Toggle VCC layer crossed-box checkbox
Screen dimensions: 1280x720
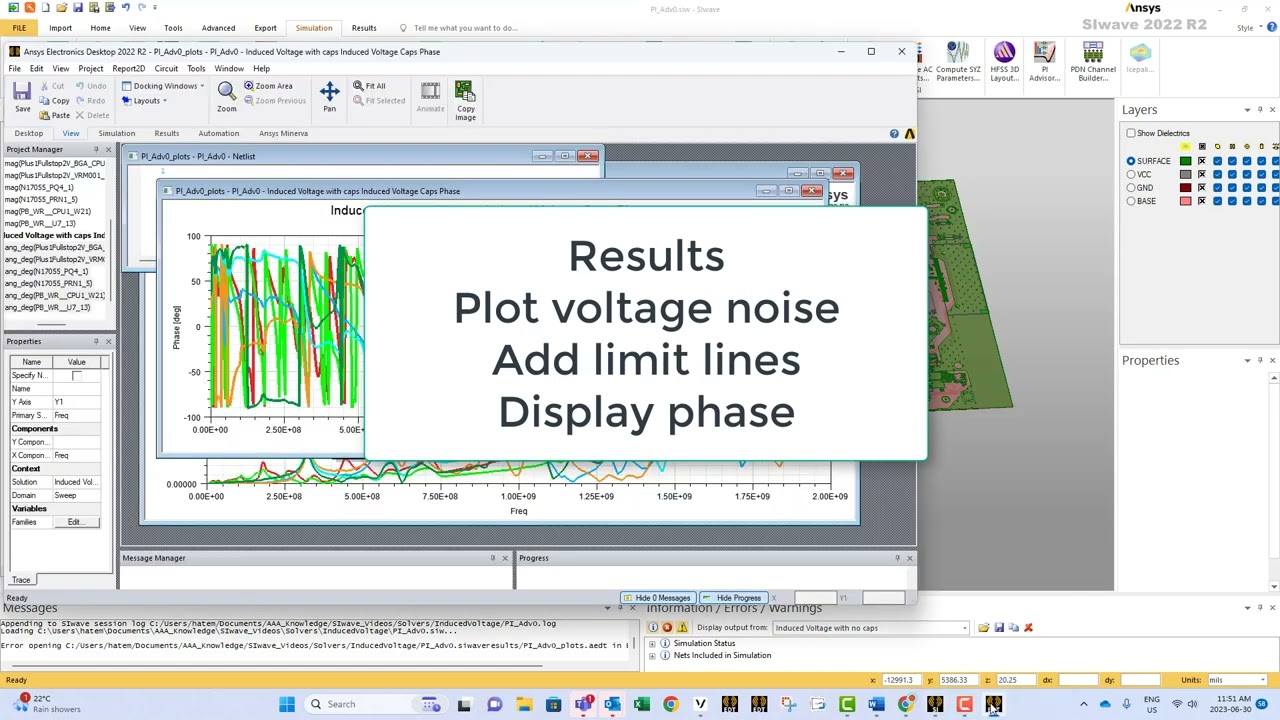pyautogui.click(x=1202, y=174)
